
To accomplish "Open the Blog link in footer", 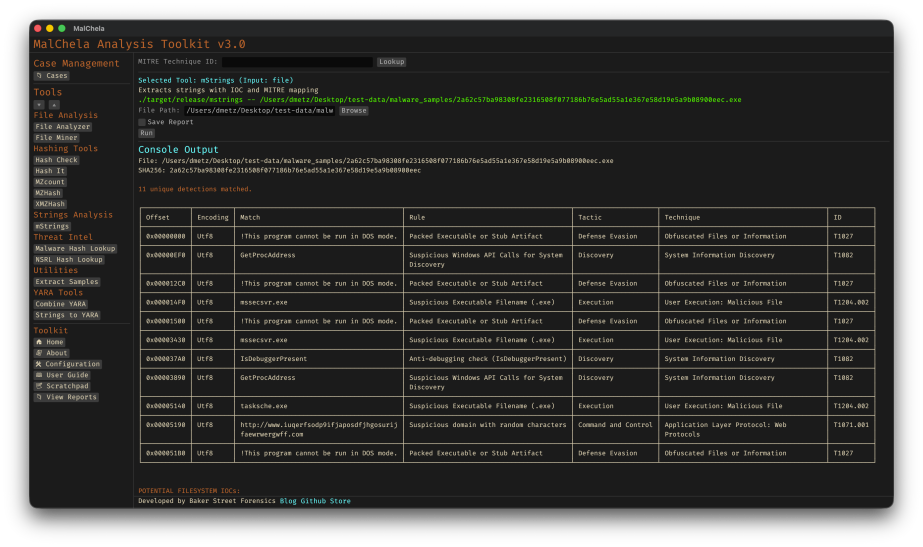I will click(288, 501).
